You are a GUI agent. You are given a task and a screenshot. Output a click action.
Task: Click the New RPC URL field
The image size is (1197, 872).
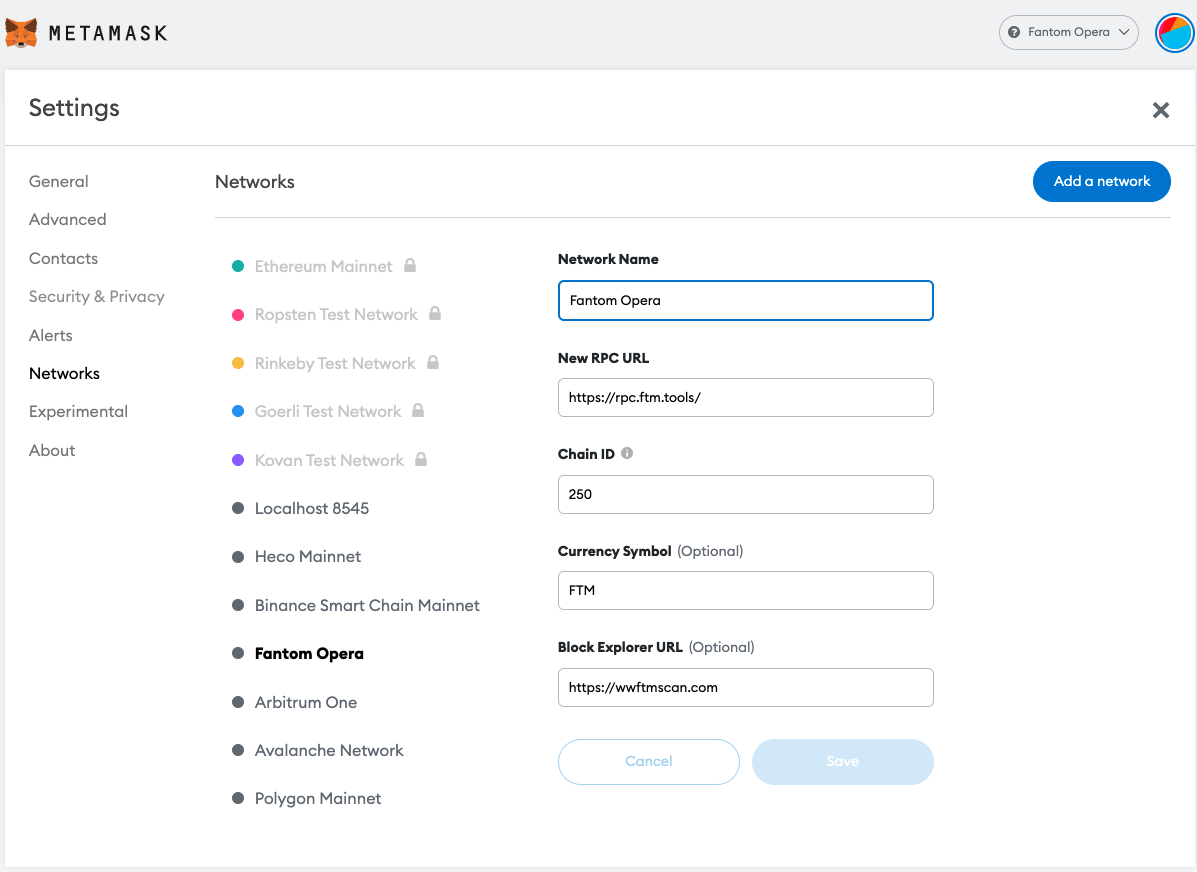(x=746, y=397)
